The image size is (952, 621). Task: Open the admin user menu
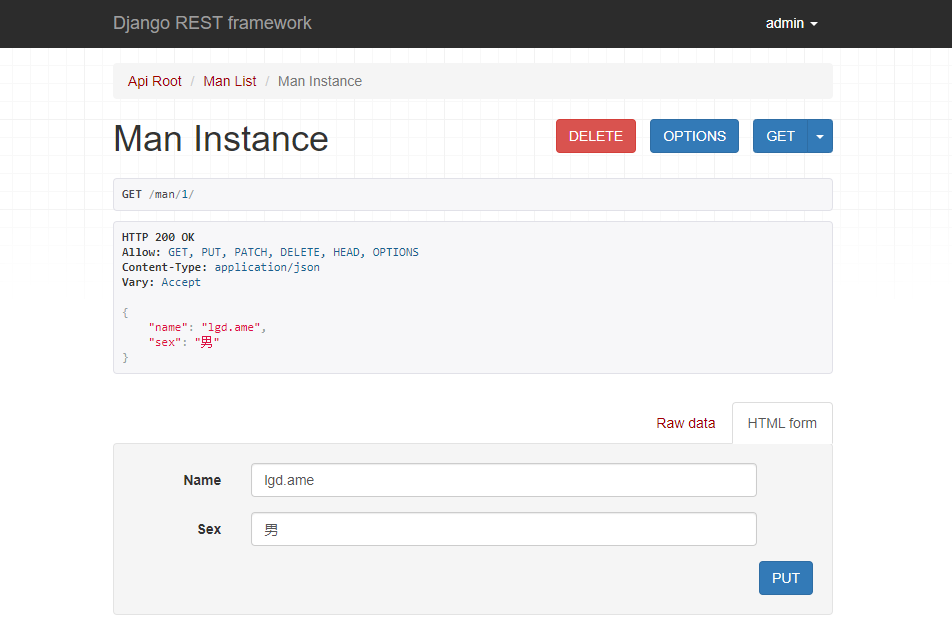point(790,23)
